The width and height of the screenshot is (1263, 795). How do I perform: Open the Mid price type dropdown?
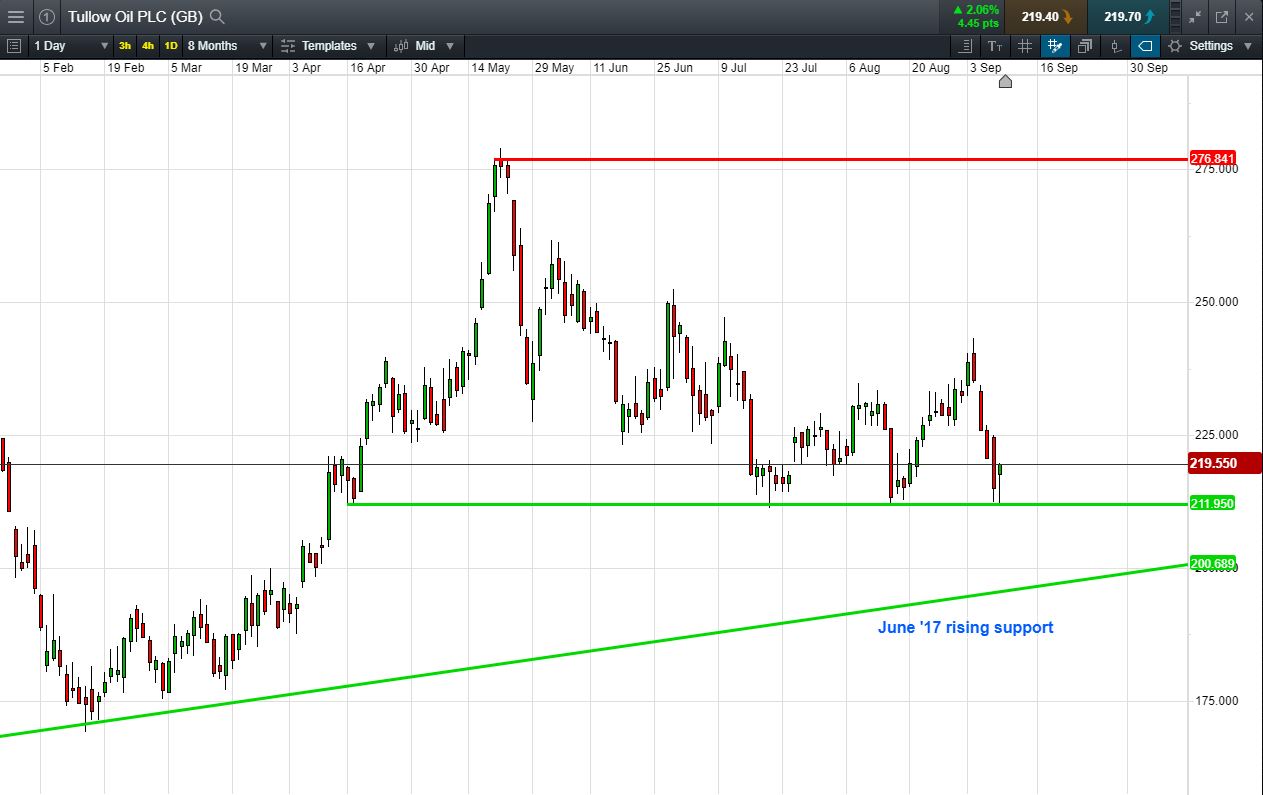tap(424, 46)
